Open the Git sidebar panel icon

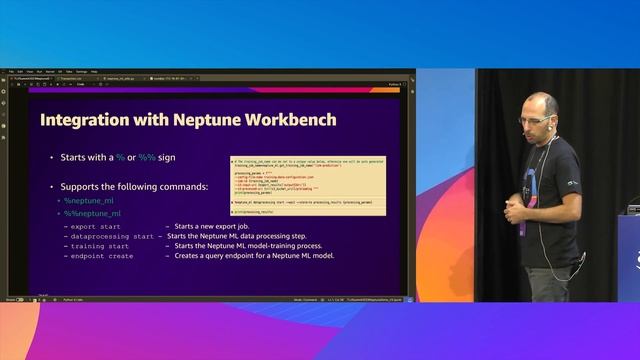coord(3,103)
